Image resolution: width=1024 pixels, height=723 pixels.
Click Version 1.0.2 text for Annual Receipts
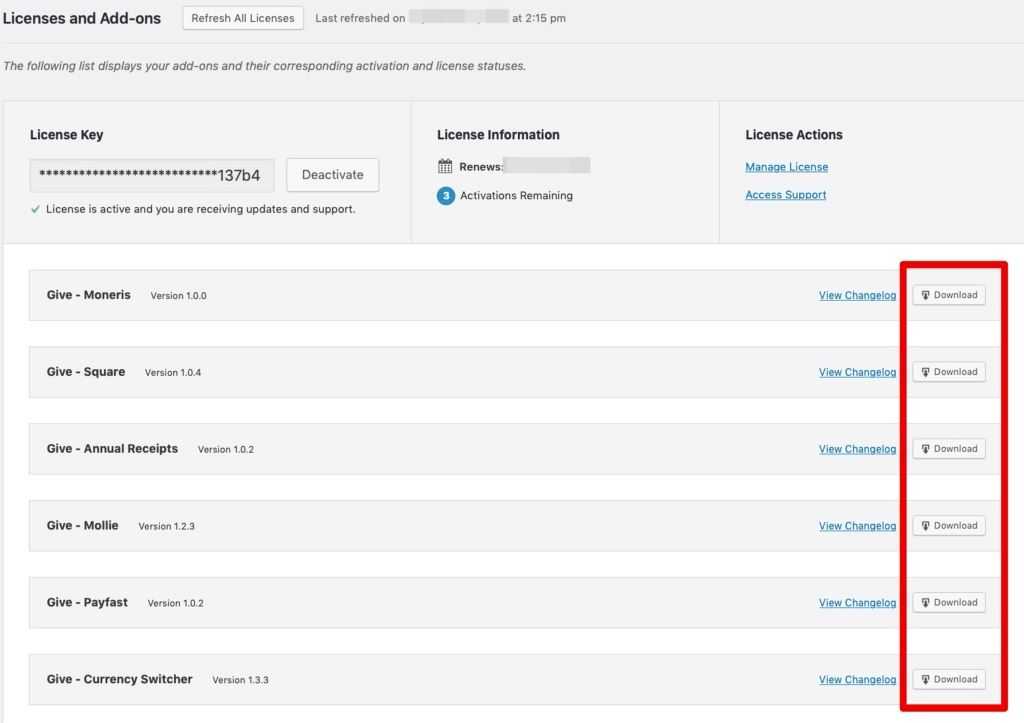pyautogui.click(x=226, y=449)
